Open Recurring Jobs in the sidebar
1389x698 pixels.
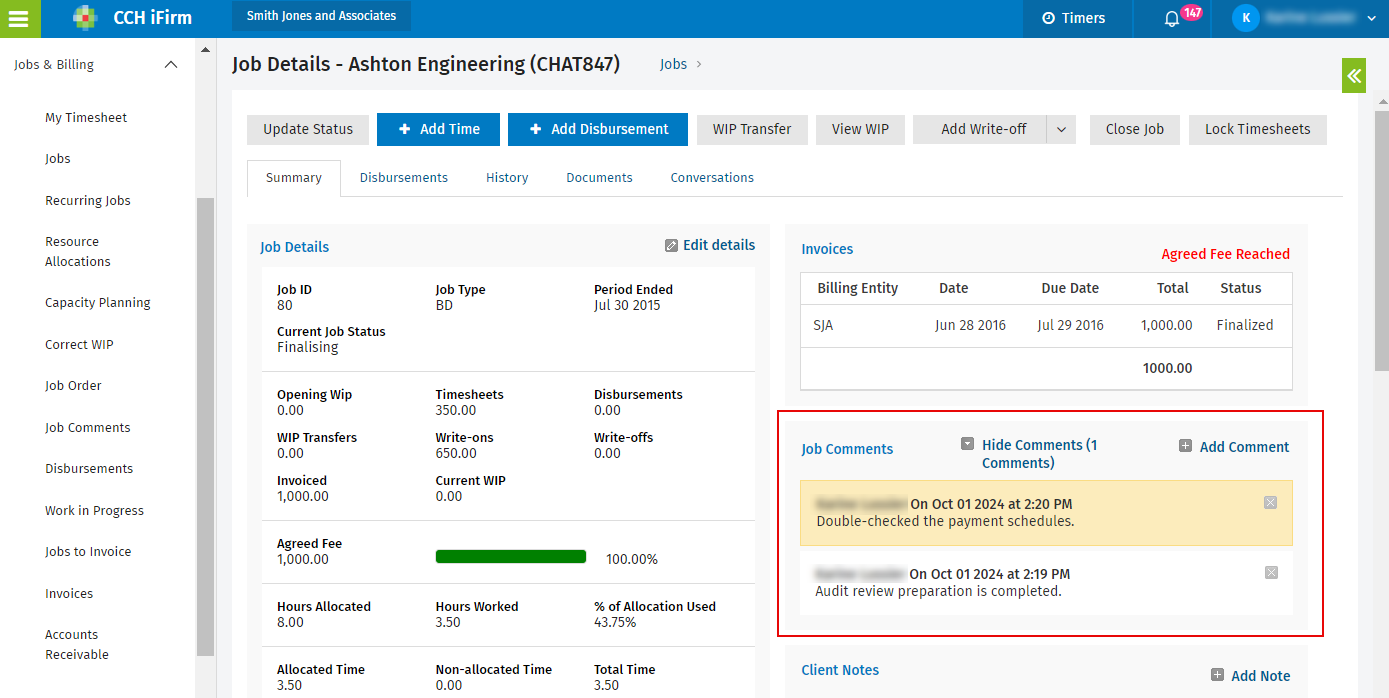point(88,201)
